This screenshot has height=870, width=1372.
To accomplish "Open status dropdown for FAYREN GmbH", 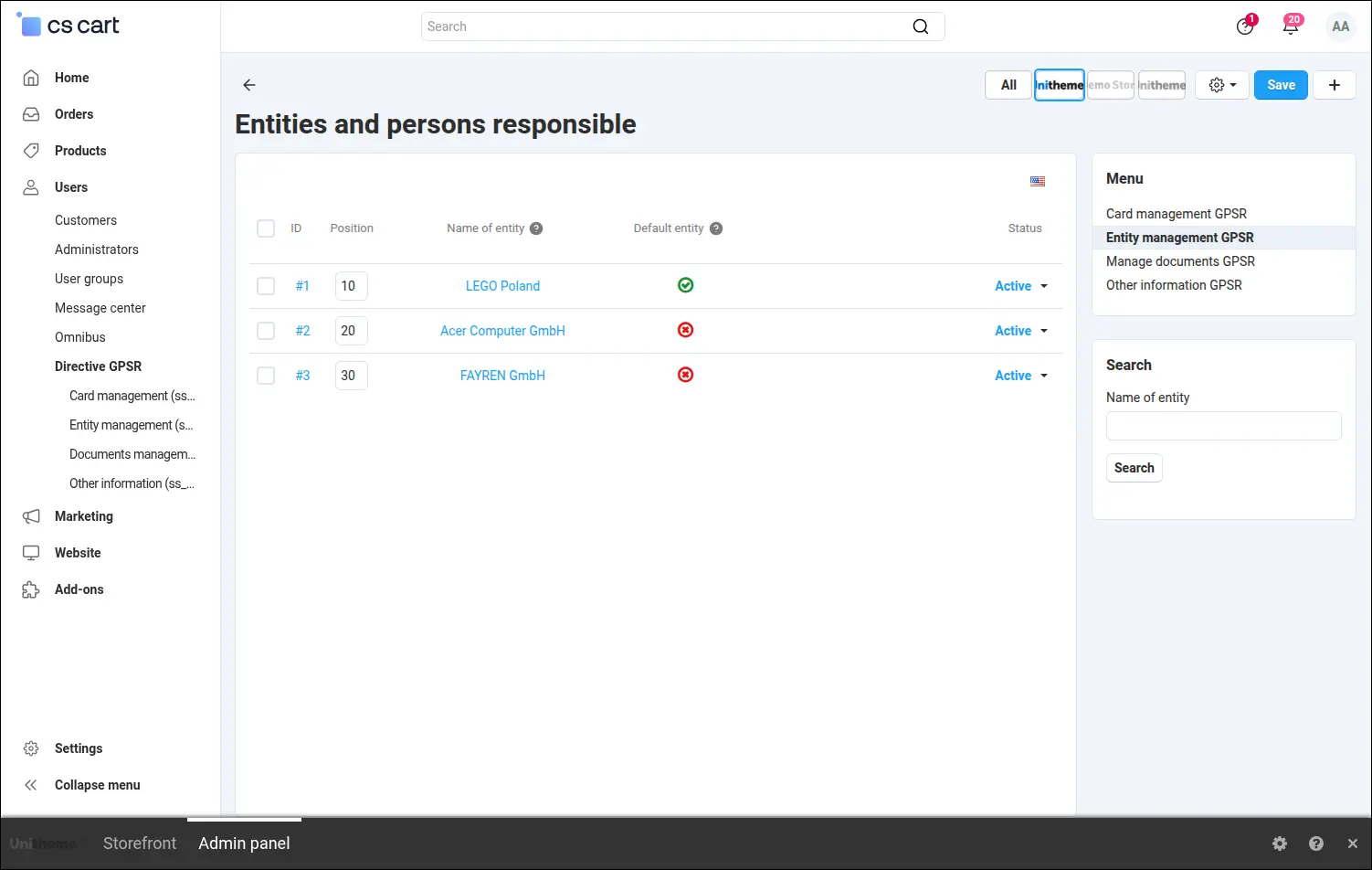I will coord(1021,376).
